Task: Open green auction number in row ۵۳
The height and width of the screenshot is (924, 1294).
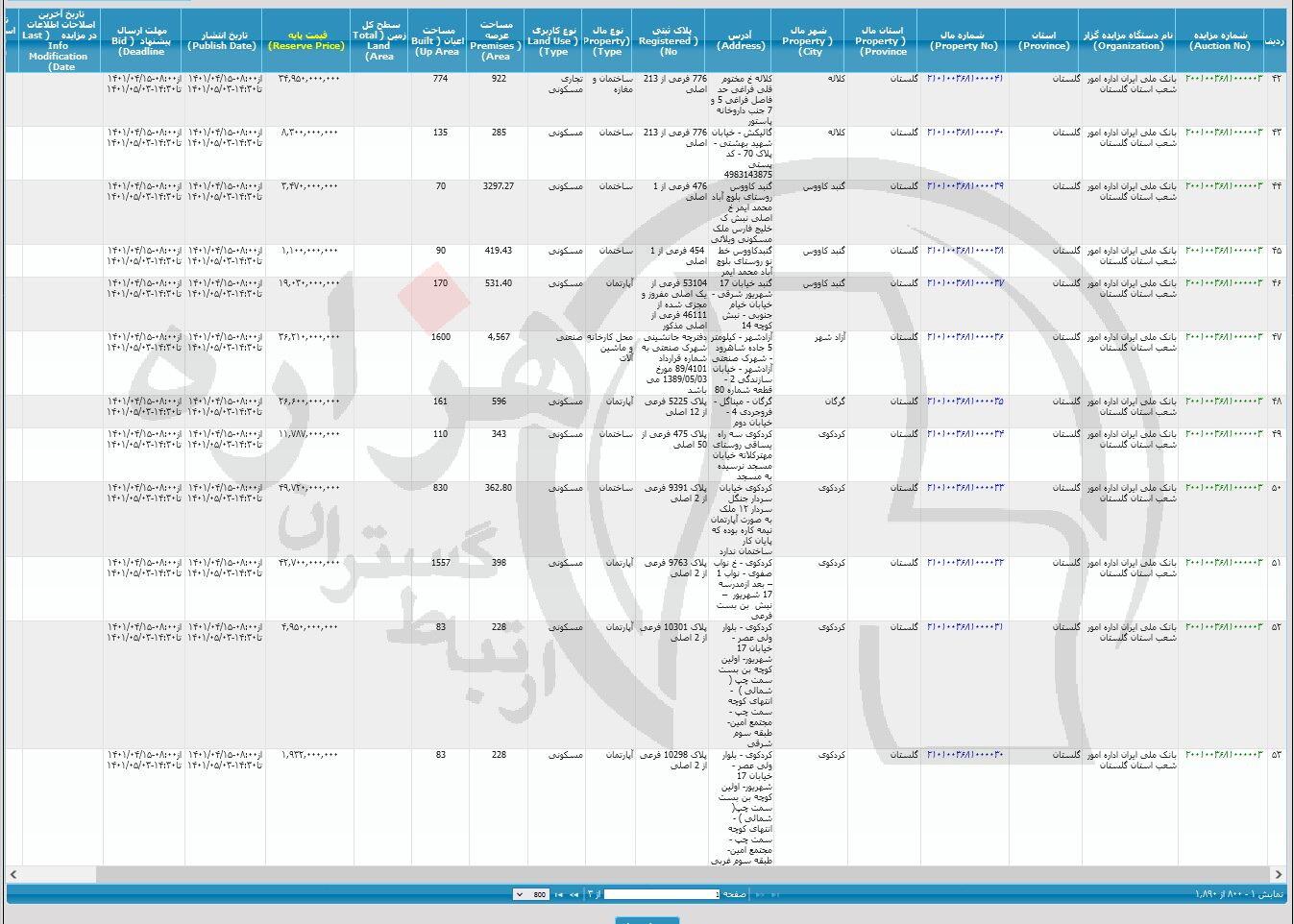Action: 1223,755
